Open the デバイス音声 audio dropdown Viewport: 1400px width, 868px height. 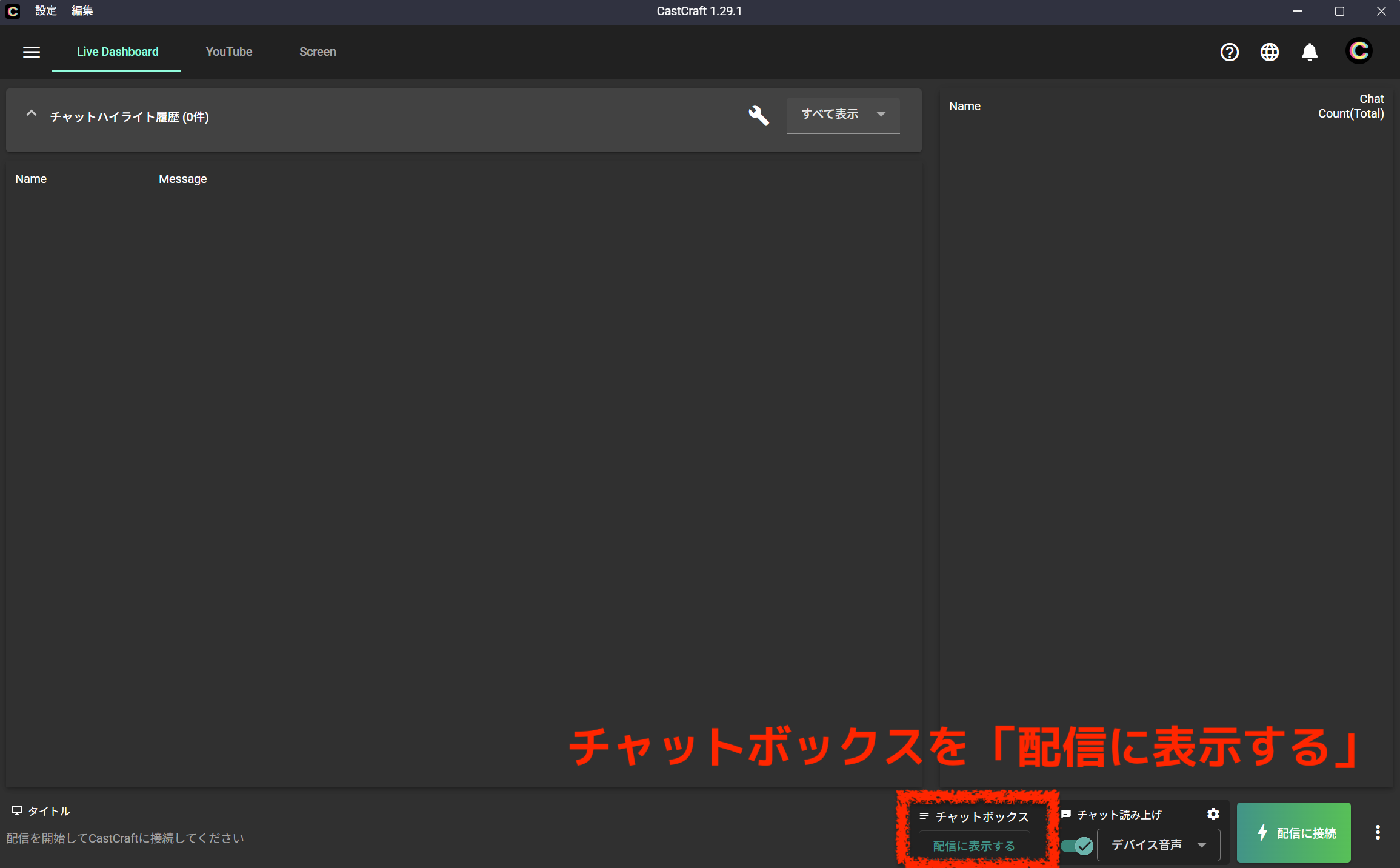(x=1158, y=844)
